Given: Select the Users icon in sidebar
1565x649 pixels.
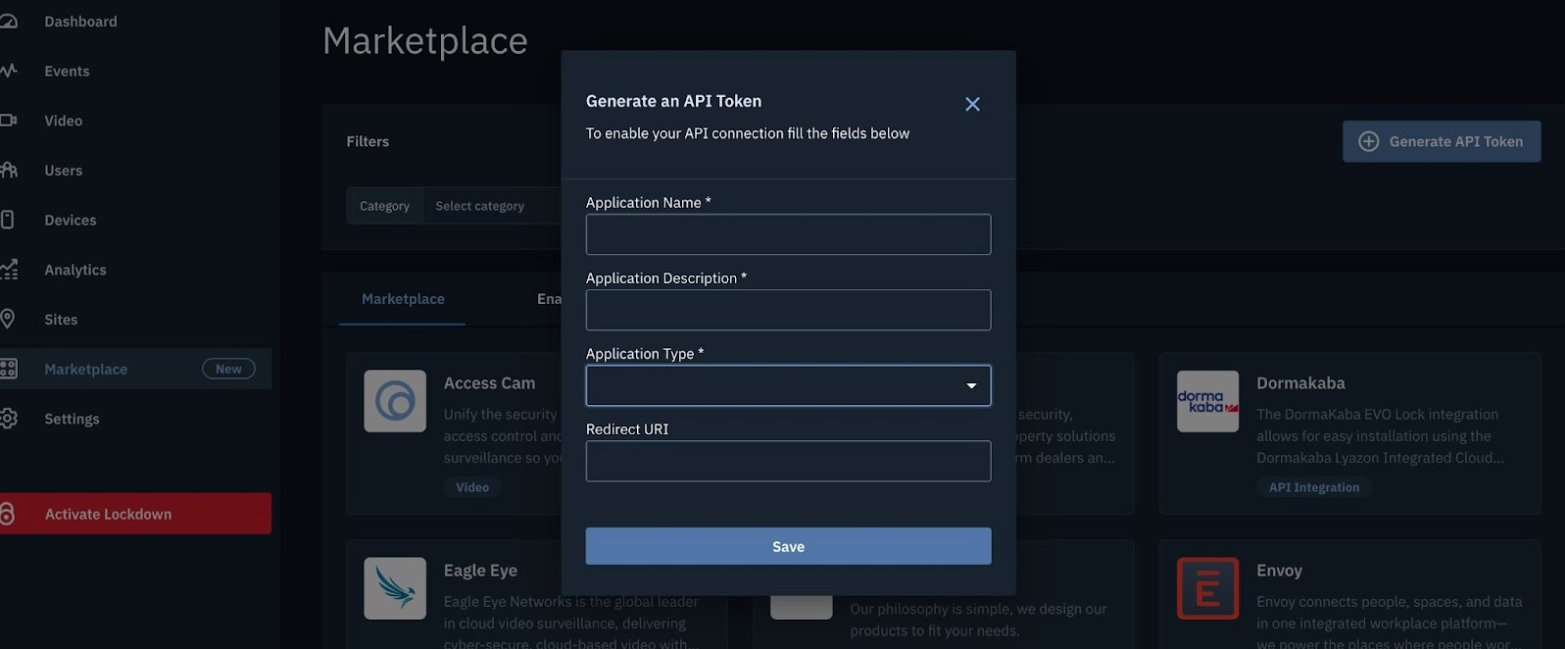Looking at the screenshot, I should click(8, 170).
